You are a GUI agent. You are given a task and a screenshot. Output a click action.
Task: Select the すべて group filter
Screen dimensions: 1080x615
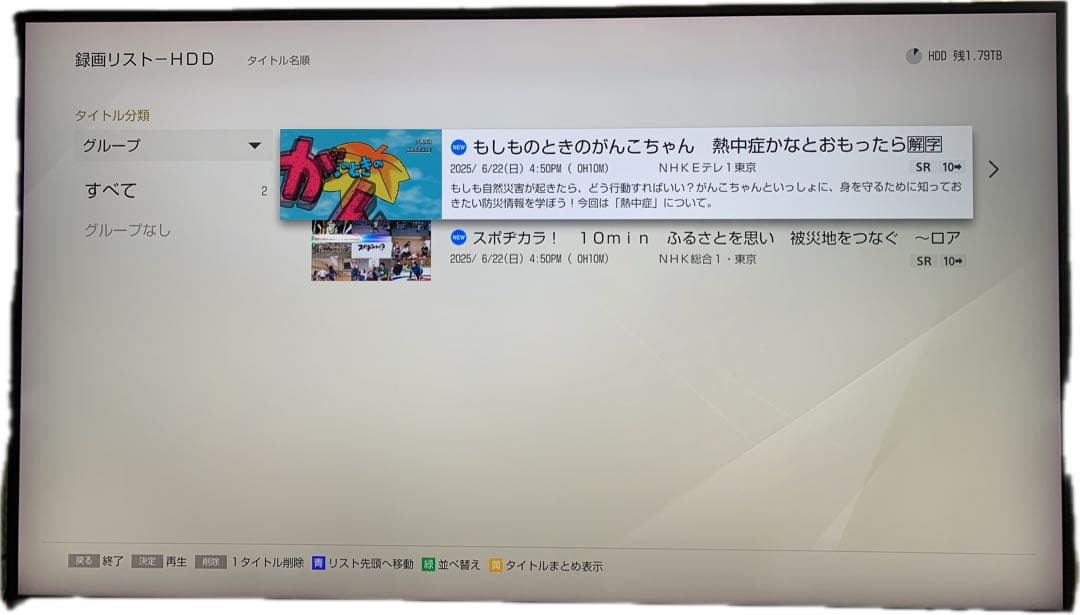[x=110, y=190]
